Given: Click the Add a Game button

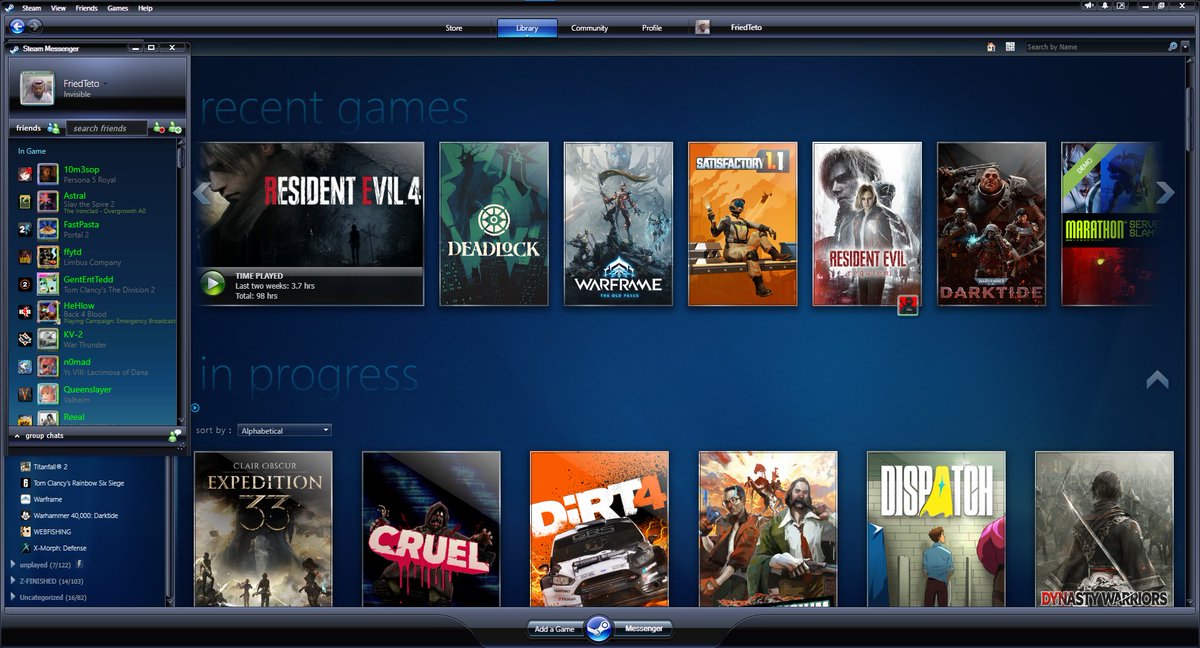Looking at the screenshot, I should [555, 629].
